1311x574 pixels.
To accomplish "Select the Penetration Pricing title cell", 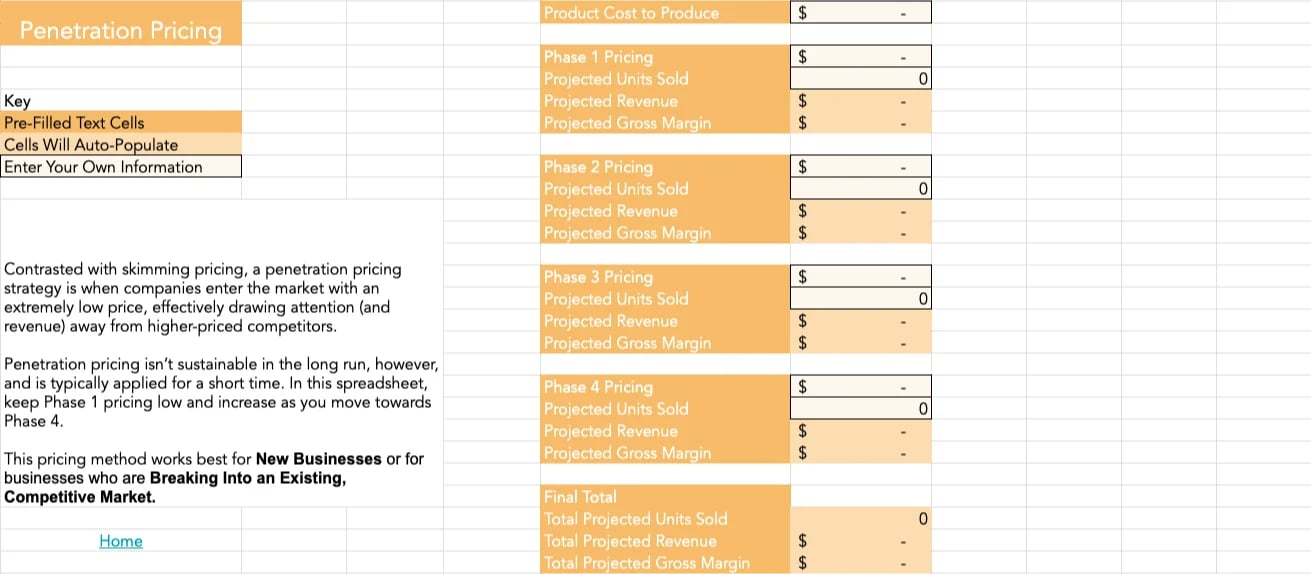I will point(121,30).
